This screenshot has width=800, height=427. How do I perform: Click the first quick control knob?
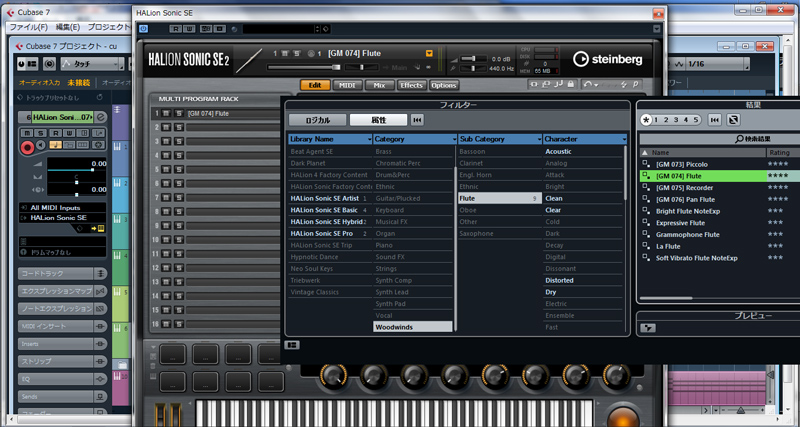(x=333, y=376)
